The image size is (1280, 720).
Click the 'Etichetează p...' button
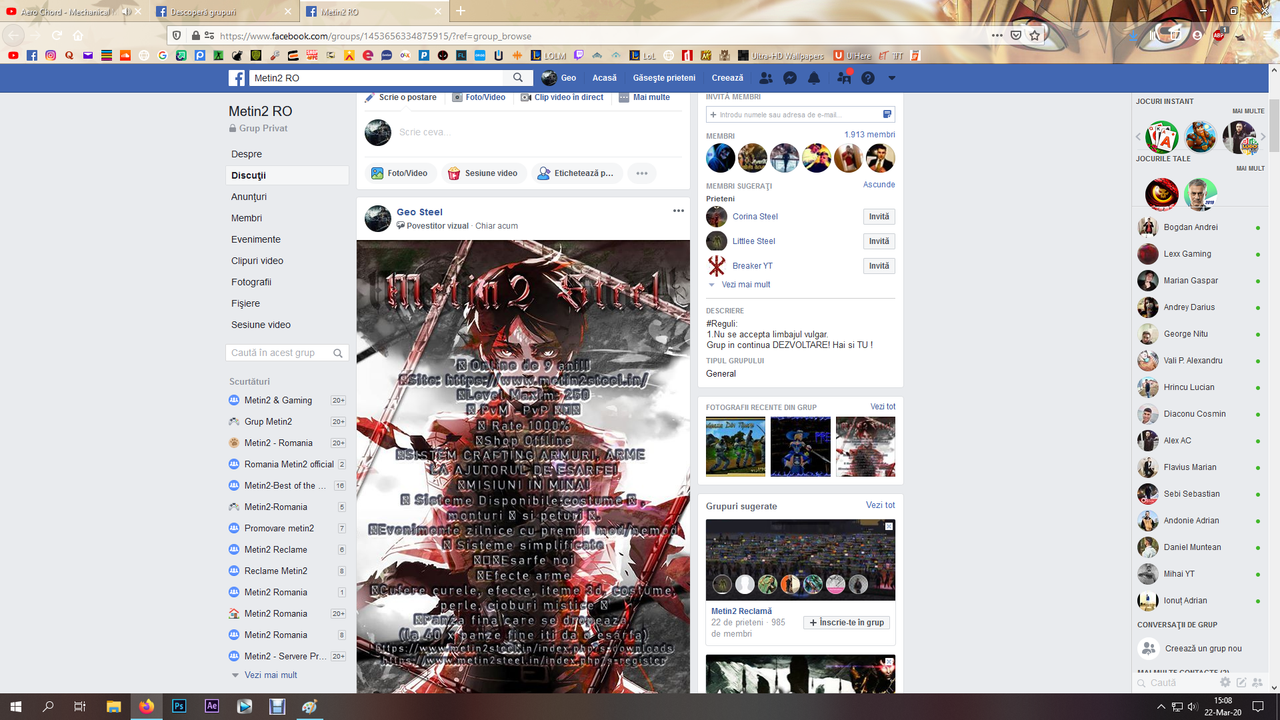point(576,173)
